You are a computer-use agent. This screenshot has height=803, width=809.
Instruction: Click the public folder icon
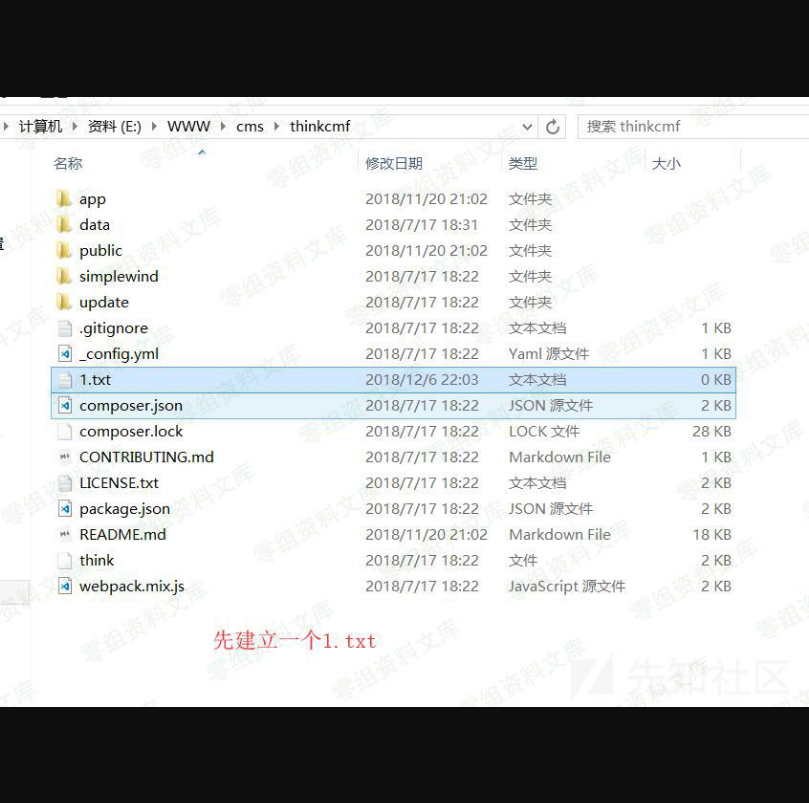[x=64, y=251]
